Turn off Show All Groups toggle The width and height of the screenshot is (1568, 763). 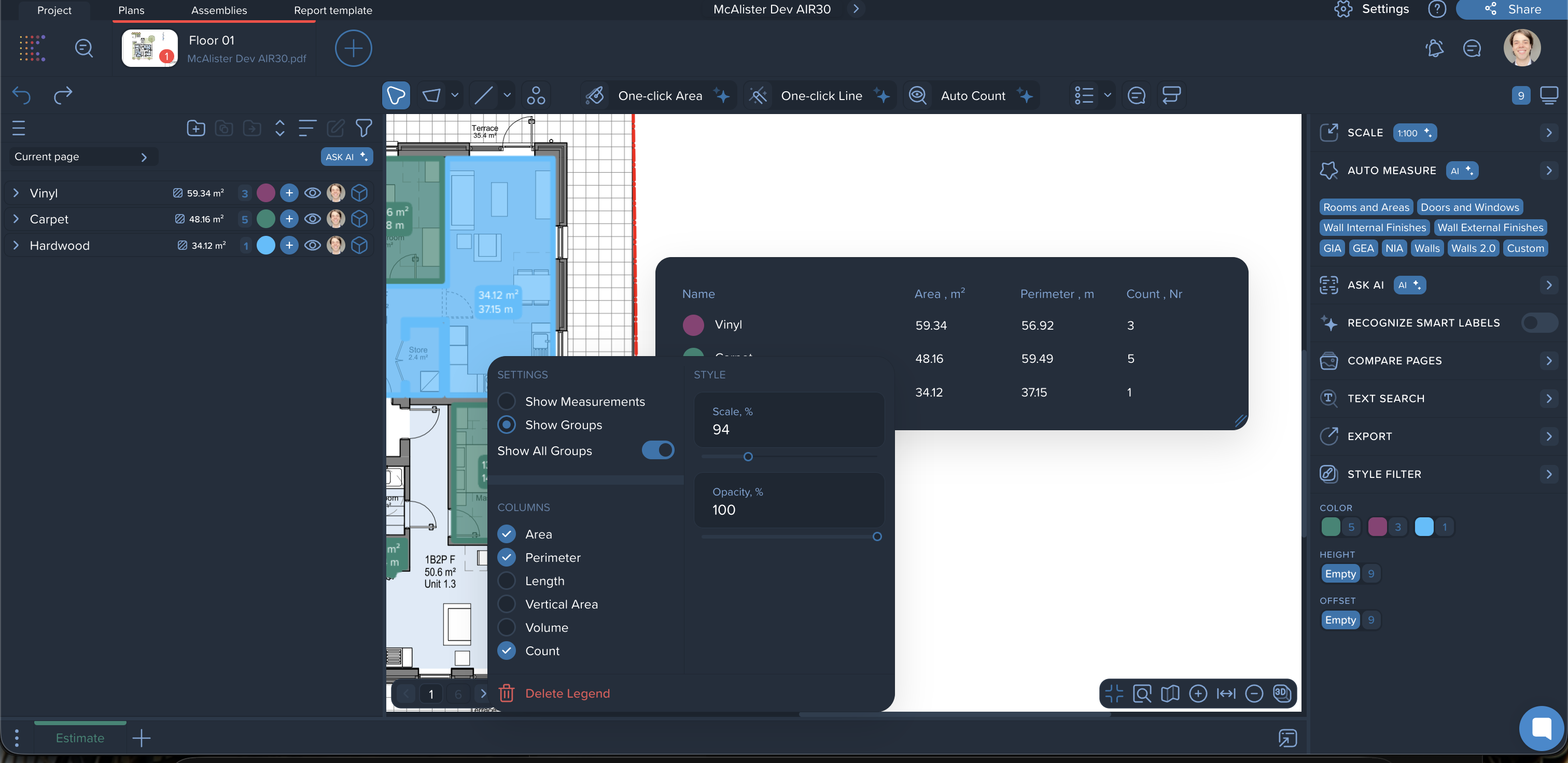coord(657,450)
